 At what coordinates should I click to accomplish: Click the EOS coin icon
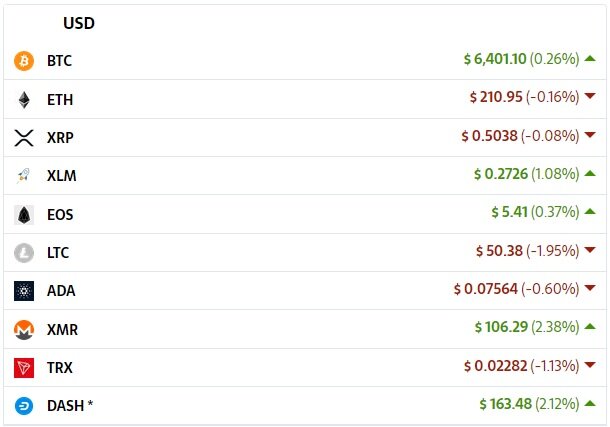click(x=24, y=214)
